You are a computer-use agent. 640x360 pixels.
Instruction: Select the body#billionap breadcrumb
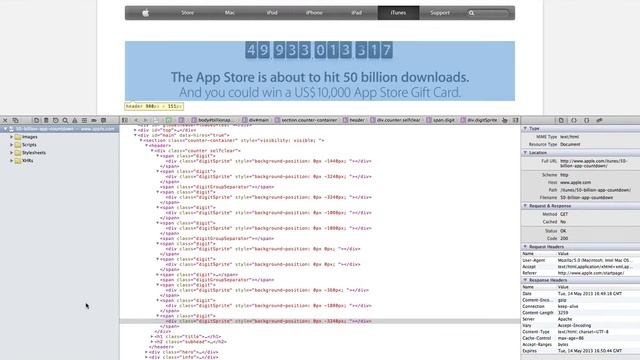212,120
